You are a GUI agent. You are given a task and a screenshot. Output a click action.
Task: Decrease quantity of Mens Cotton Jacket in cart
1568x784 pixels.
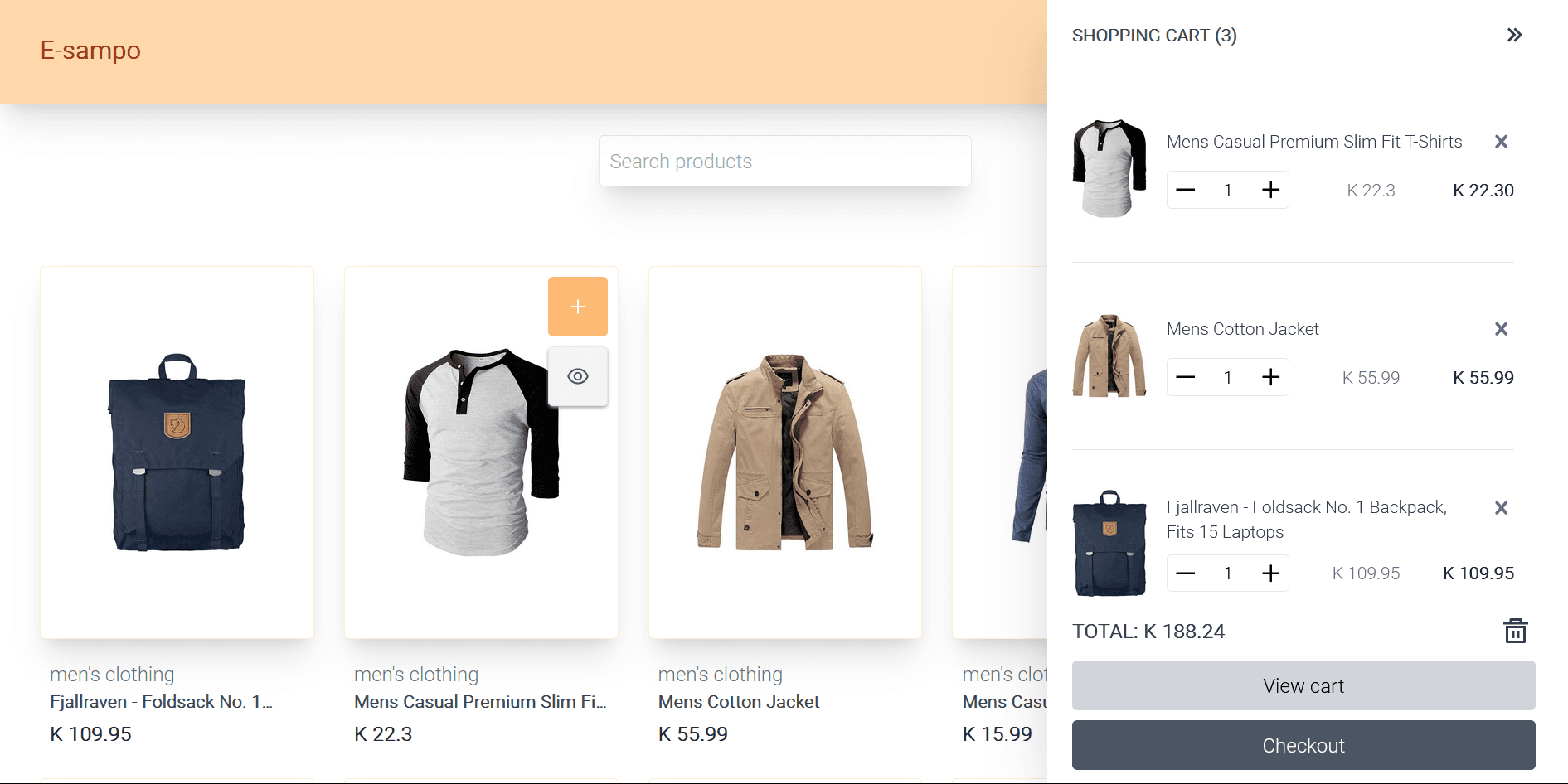(x=1186, y=377)
